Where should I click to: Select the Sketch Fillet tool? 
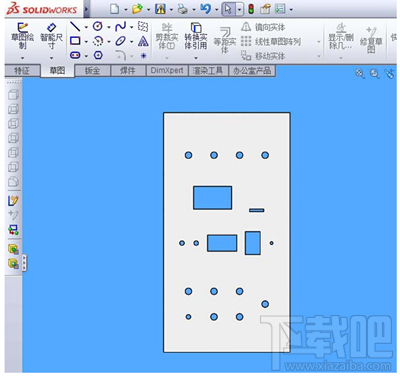(121, 55)
